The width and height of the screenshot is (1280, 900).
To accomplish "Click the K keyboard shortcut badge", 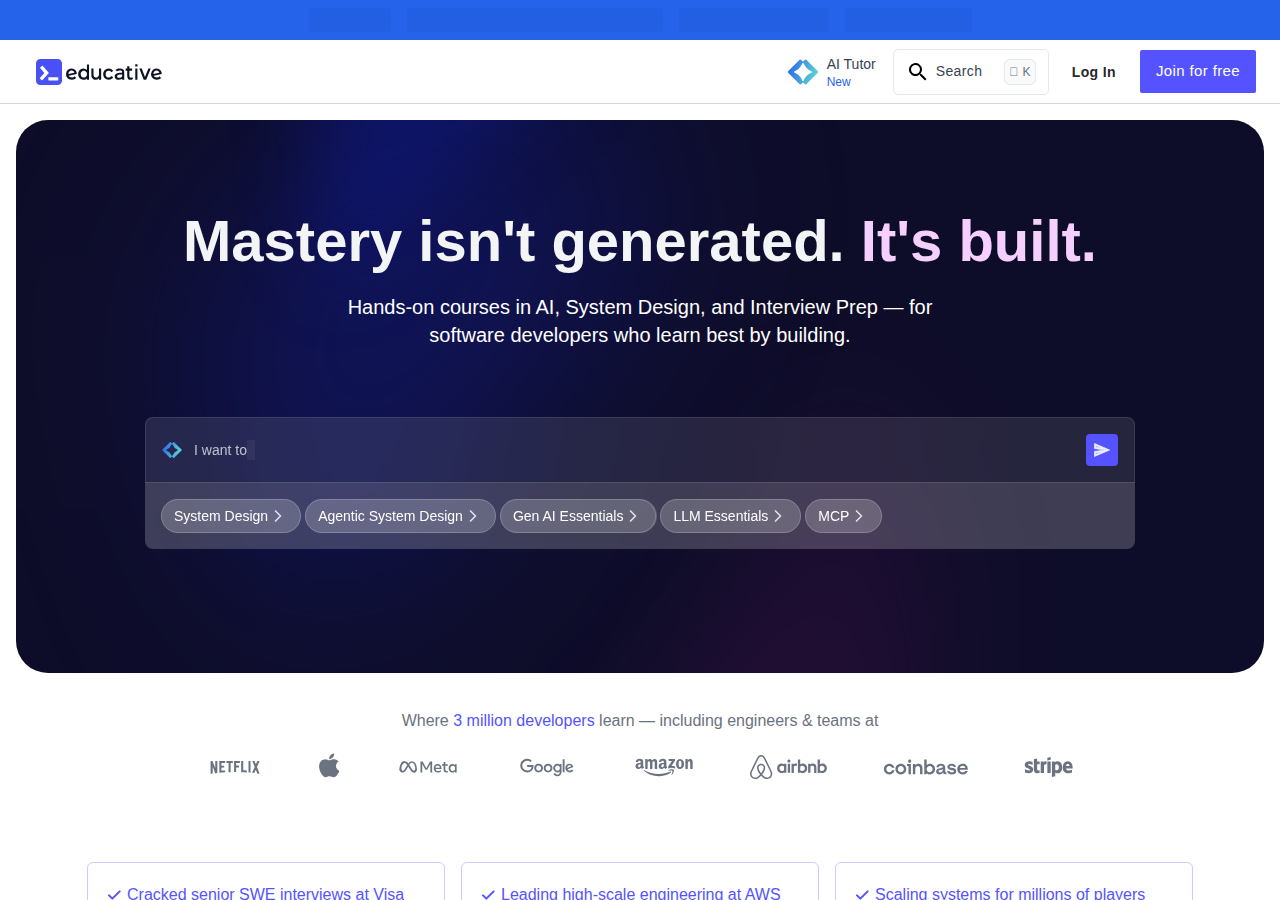I will coord(1020,72).
